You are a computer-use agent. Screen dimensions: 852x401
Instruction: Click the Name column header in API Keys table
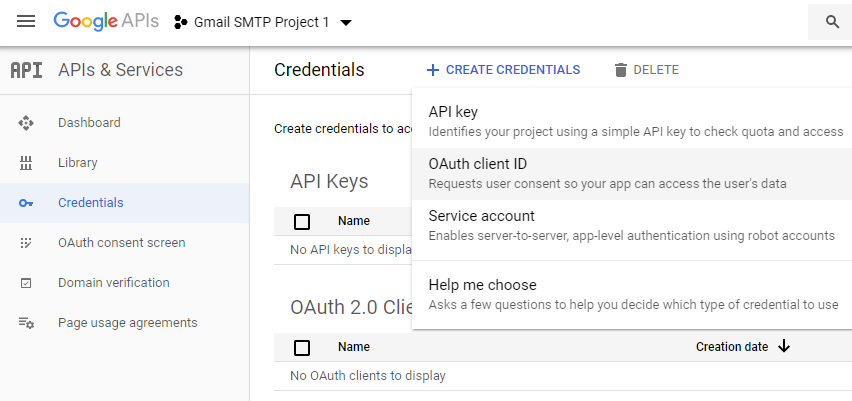tap(354, 221)
